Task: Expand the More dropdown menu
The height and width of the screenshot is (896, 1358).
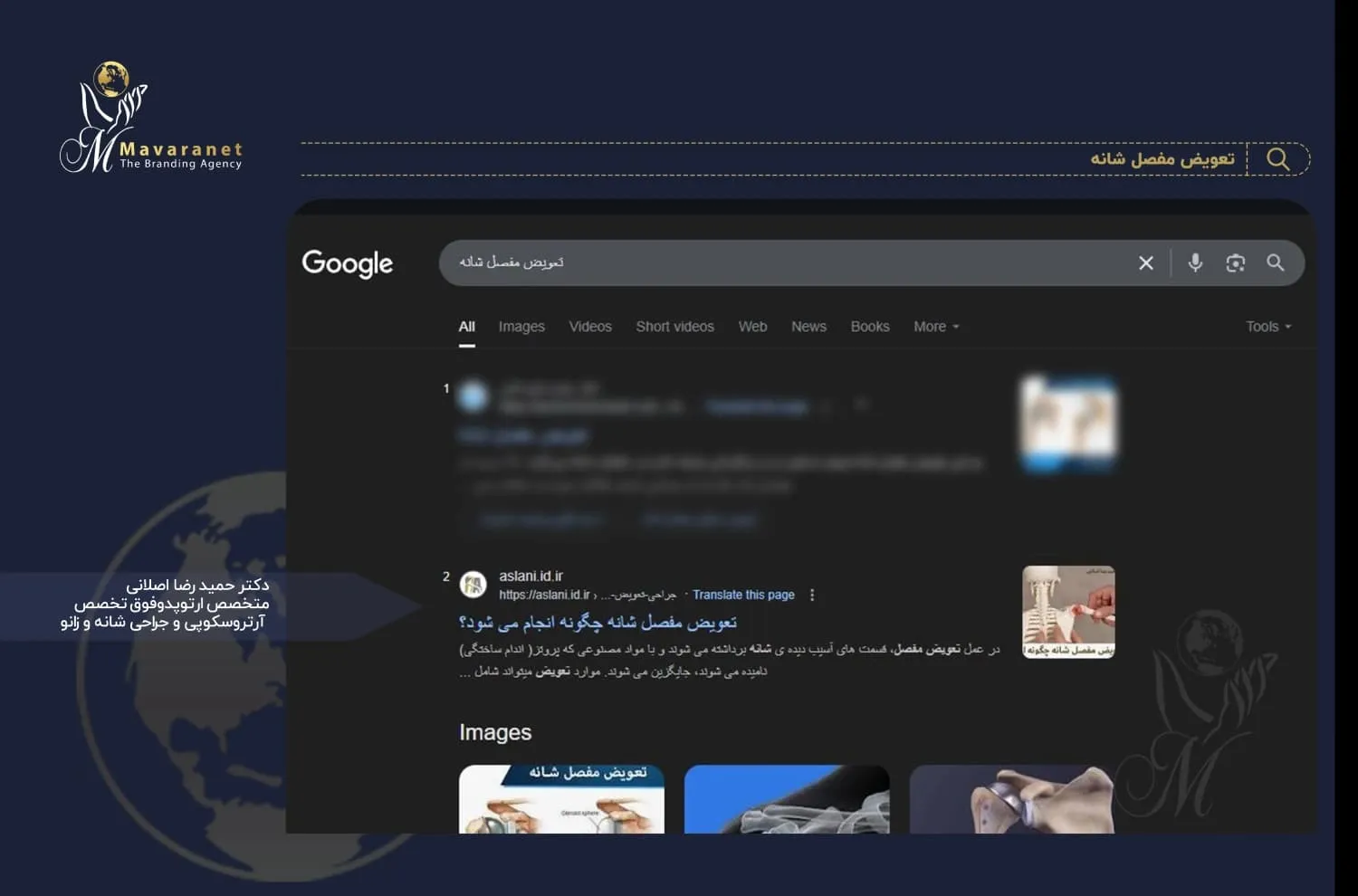Action: point(935,327)
